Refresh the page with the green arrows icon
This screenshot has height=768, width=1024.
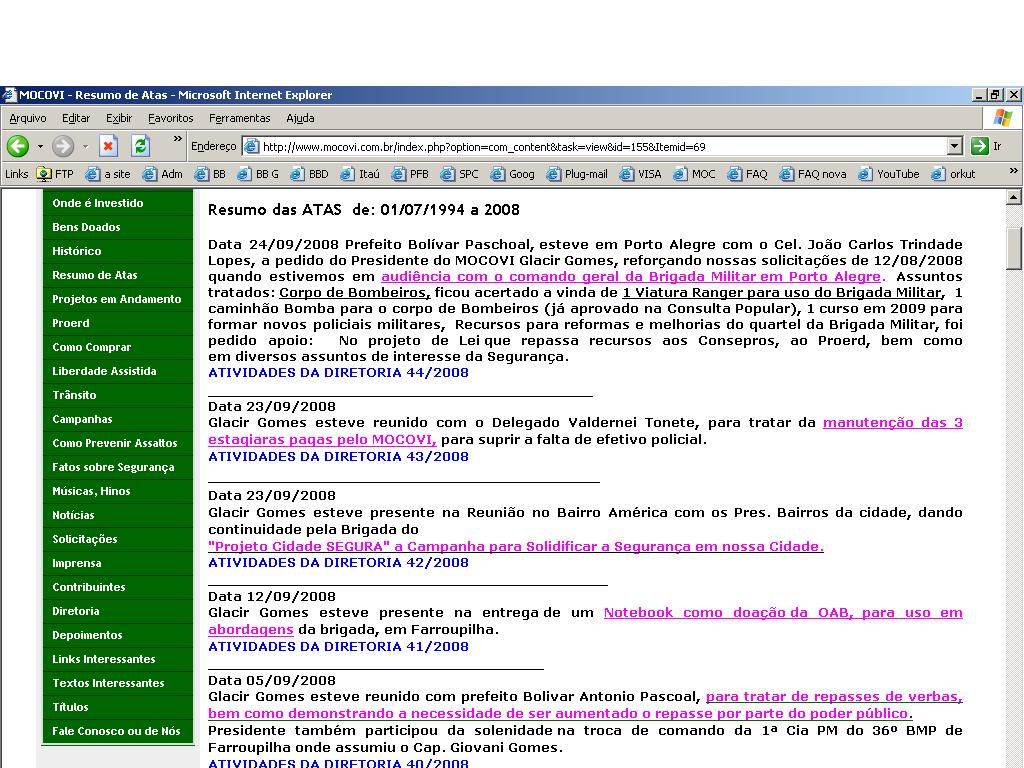(x=140, y=146)
